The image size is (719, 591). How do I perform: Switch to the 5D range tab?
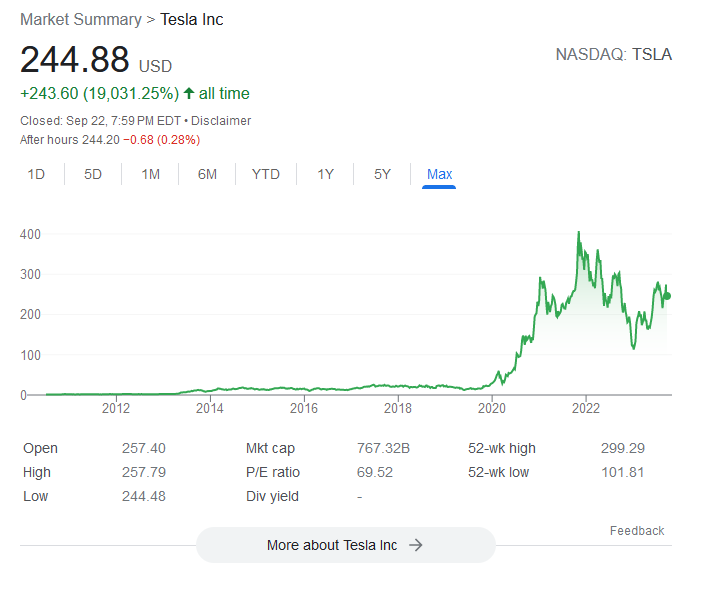tap(93, 174)
